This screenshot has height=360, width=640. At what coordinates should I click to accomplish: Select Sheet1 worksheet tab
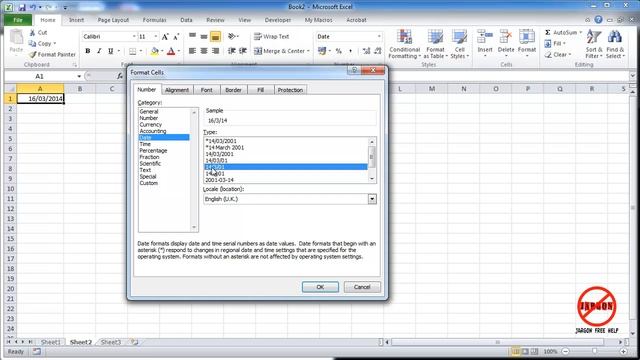[x=51, y=342]
